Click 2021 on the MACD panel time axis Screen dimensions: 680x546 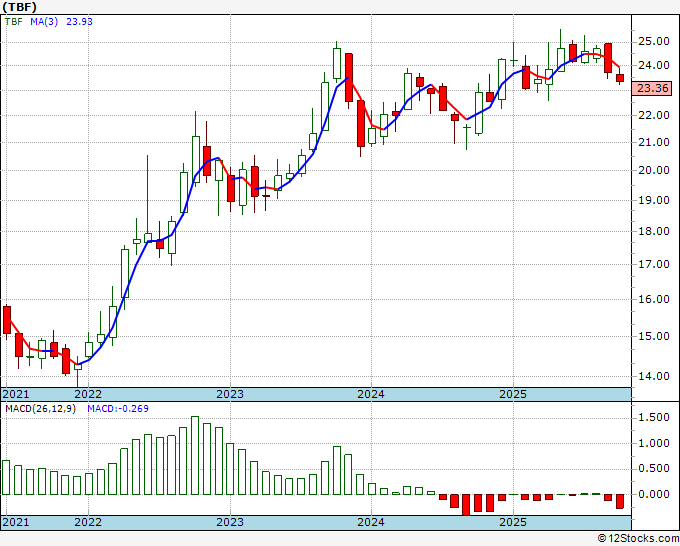tap(16, 522)
